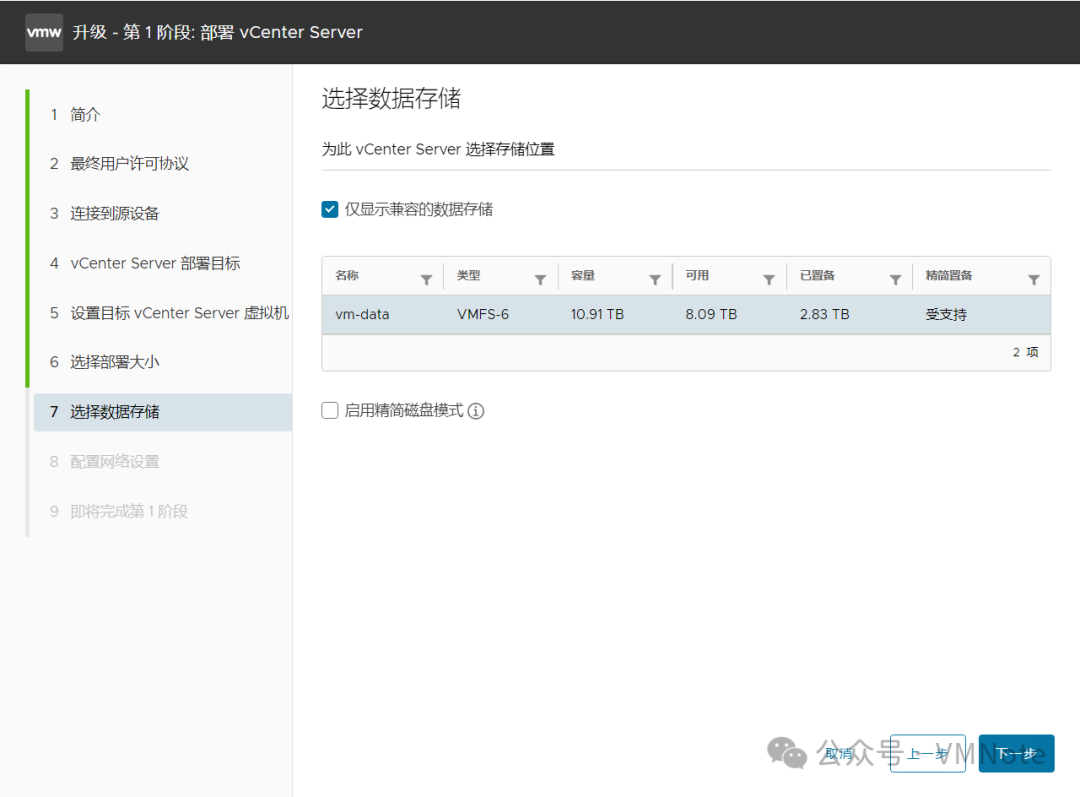This screenshot has width=1080, height=797.
Task: Click the 2 项 item count
Action: (1026, 352)
